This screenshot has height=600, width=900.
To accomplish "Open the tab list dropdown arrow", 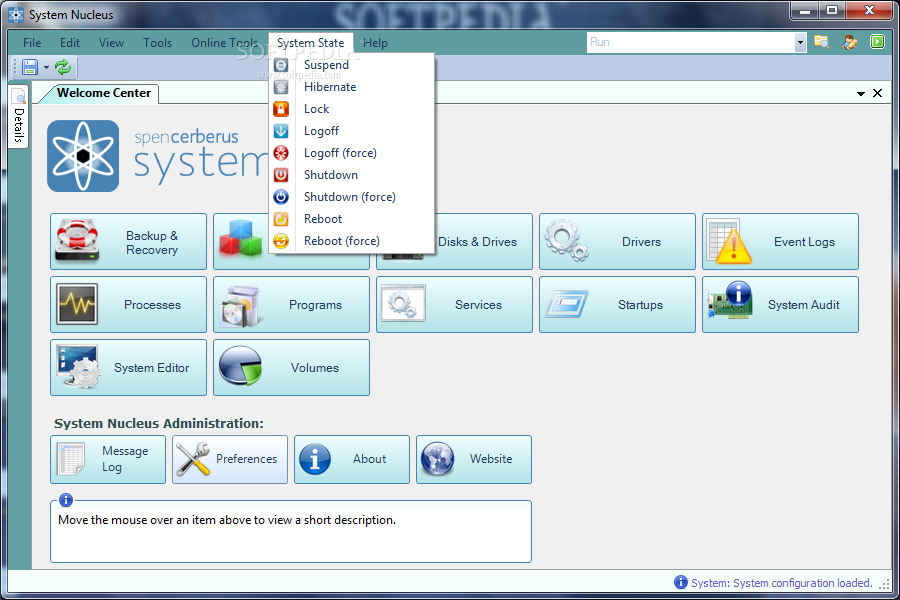I will click(x=861, y=94).
